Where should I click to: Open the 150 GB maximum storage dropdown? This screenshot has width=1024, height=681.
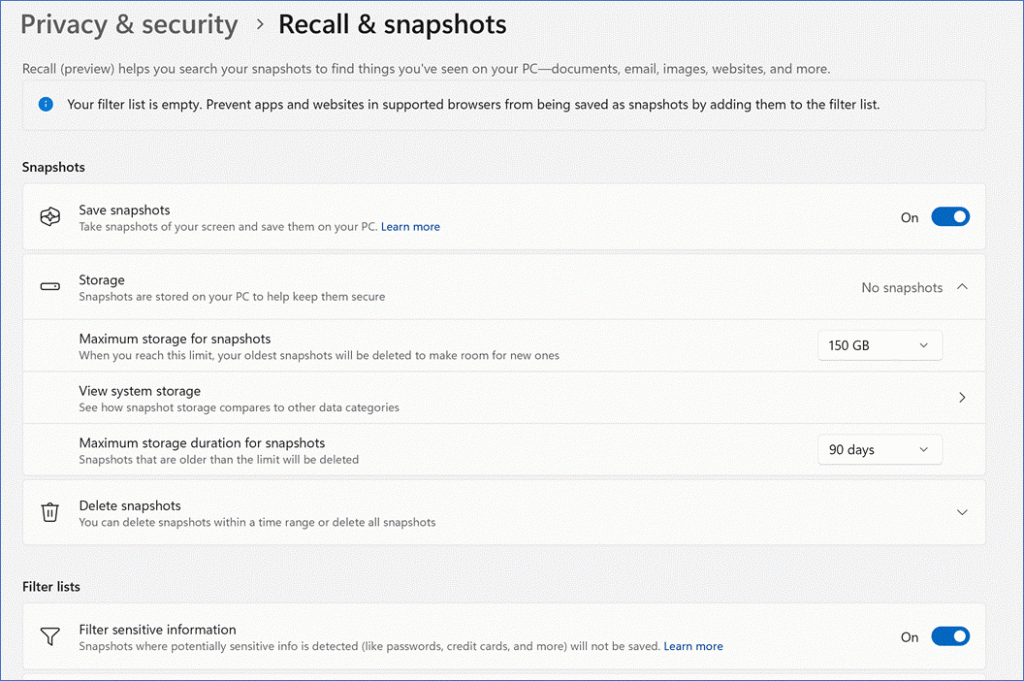point(880,345)
